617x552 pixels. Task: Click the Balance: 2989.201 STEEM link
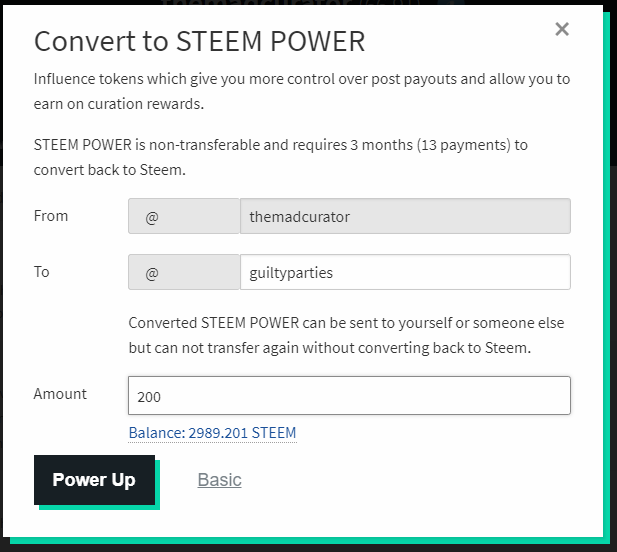[x=212, y=433]
